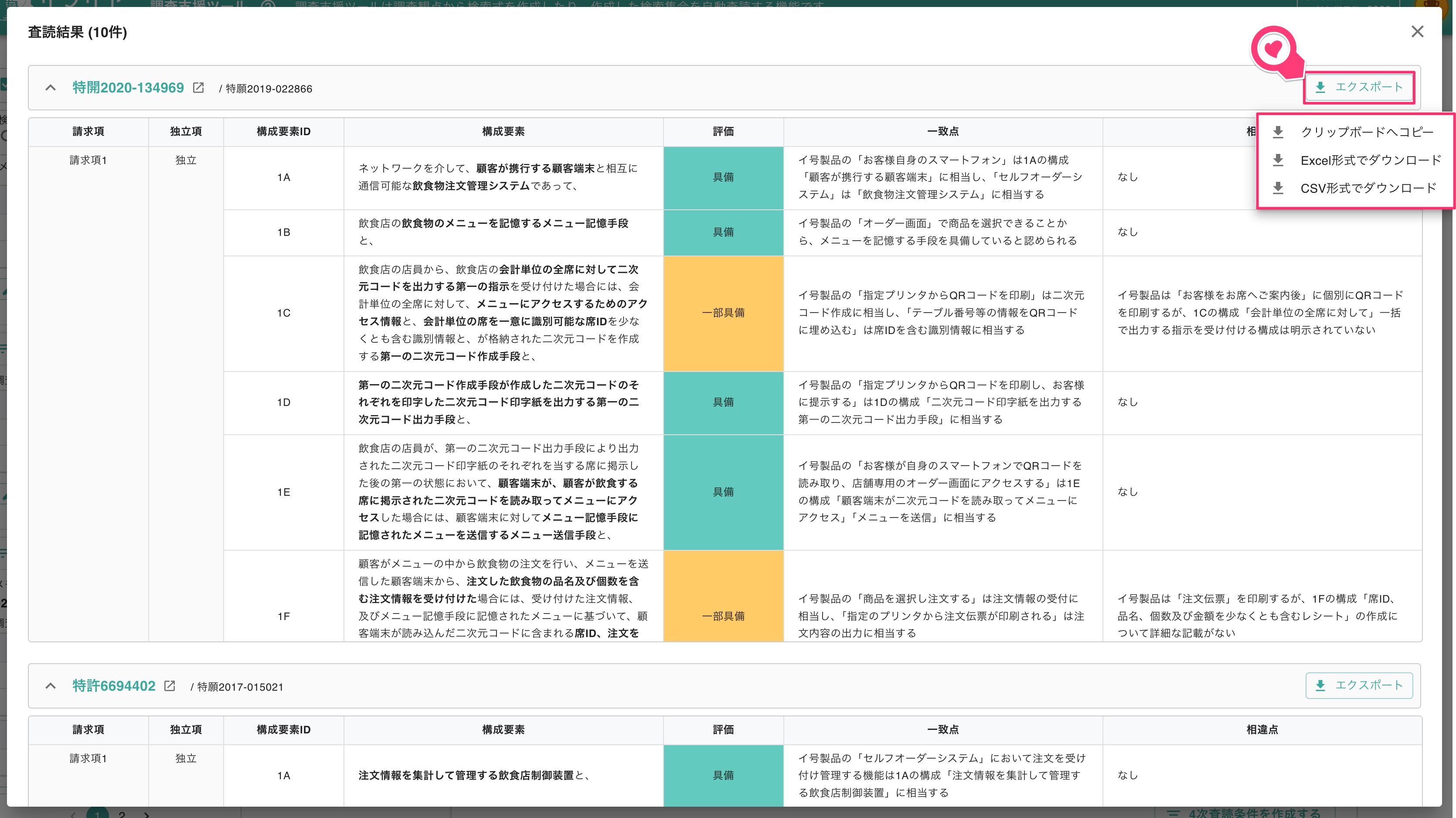Click 構成要素ID 1C cell

pos(284,313)
